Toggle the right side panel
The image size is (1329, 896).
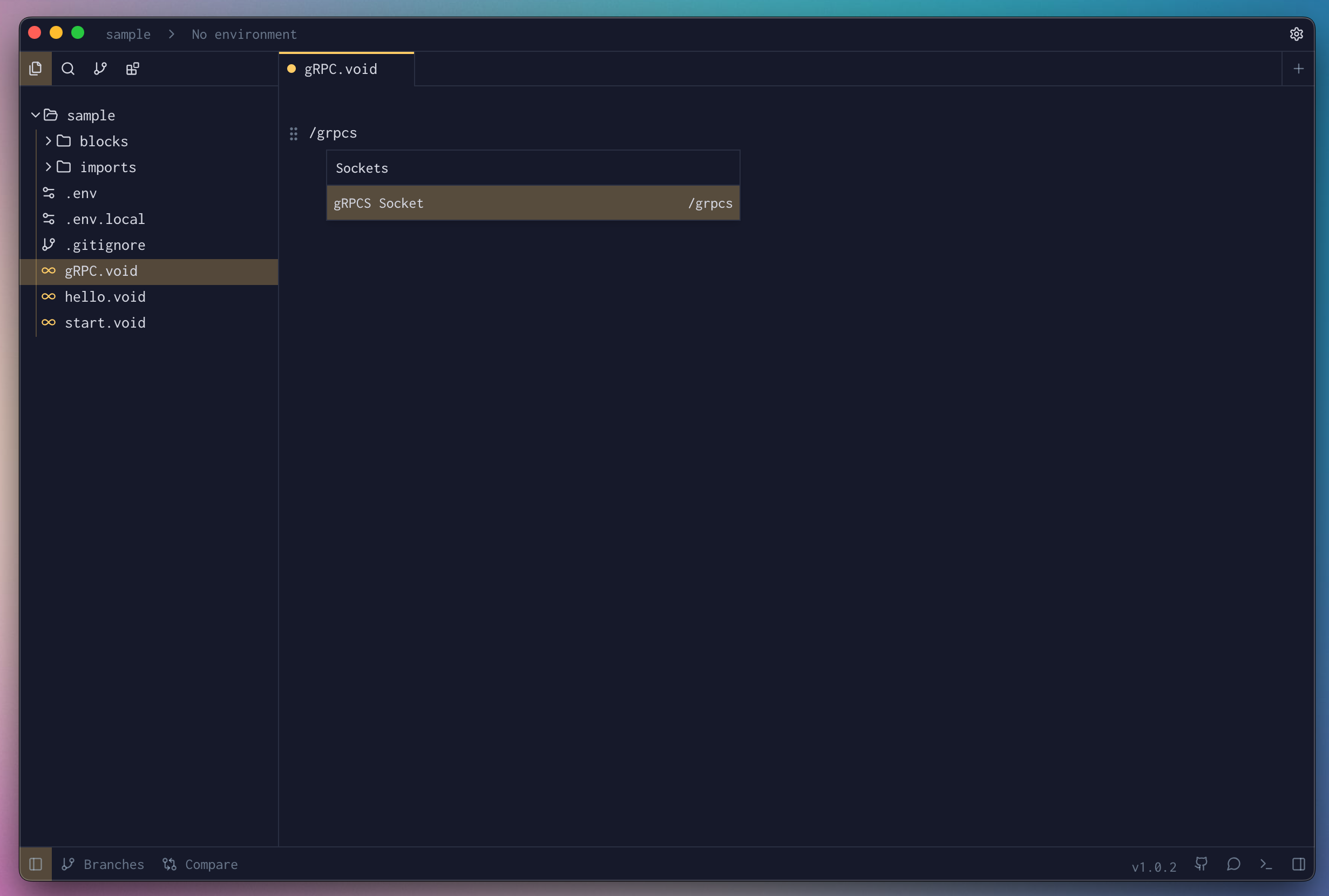(1298, 864)
